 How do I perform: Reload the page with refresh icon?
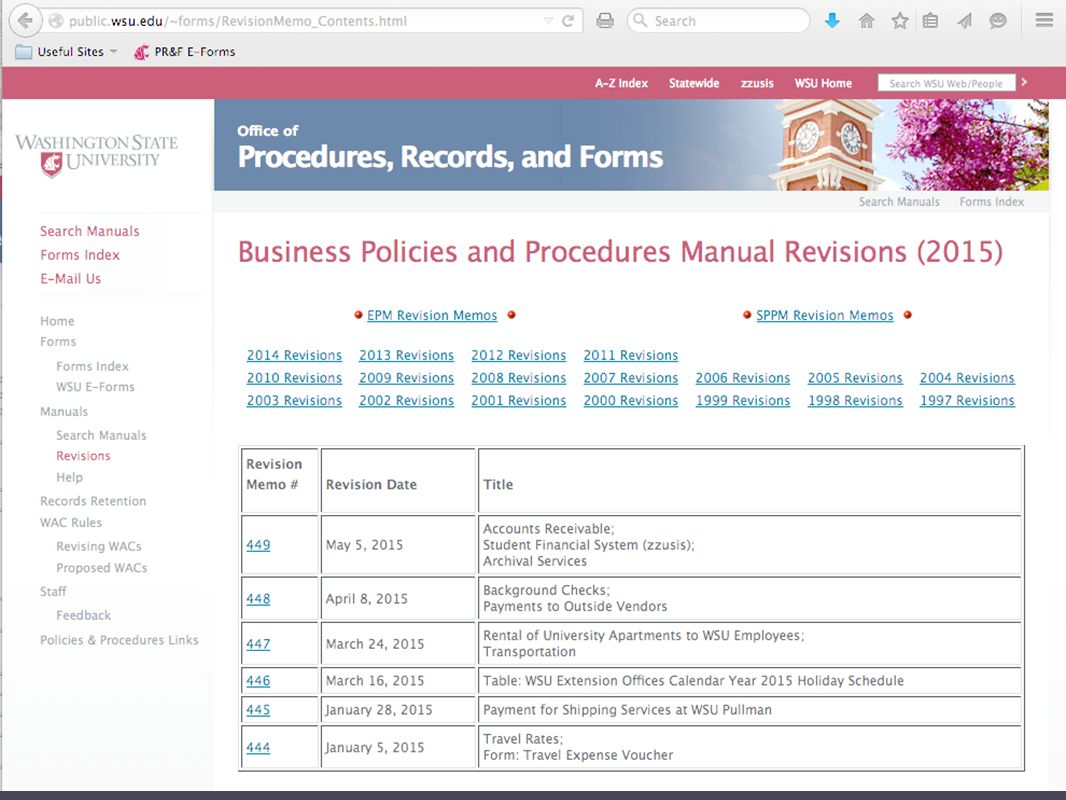[x=568, y=21]
